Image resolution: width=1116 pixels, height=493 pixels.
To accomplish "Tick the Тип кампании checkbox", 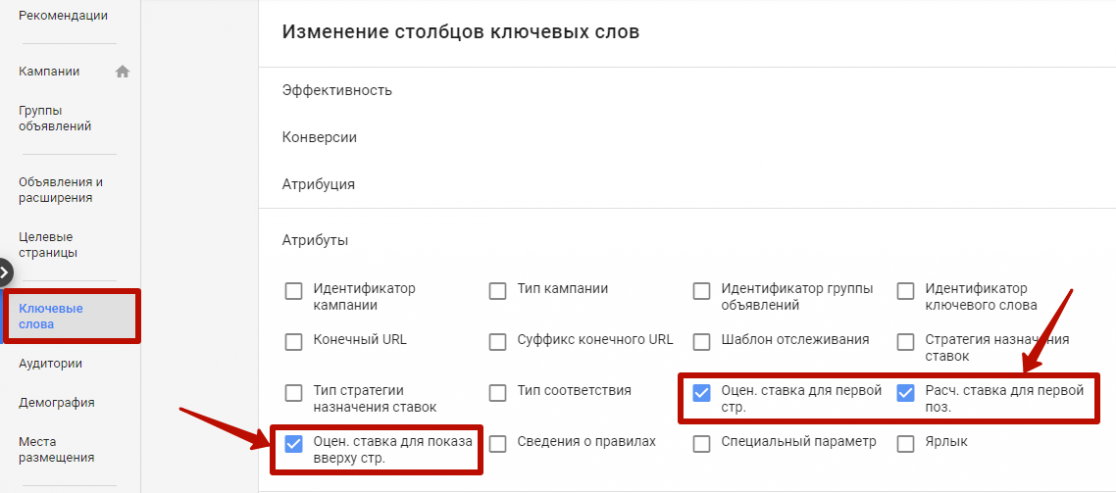I will click(498, 292).
